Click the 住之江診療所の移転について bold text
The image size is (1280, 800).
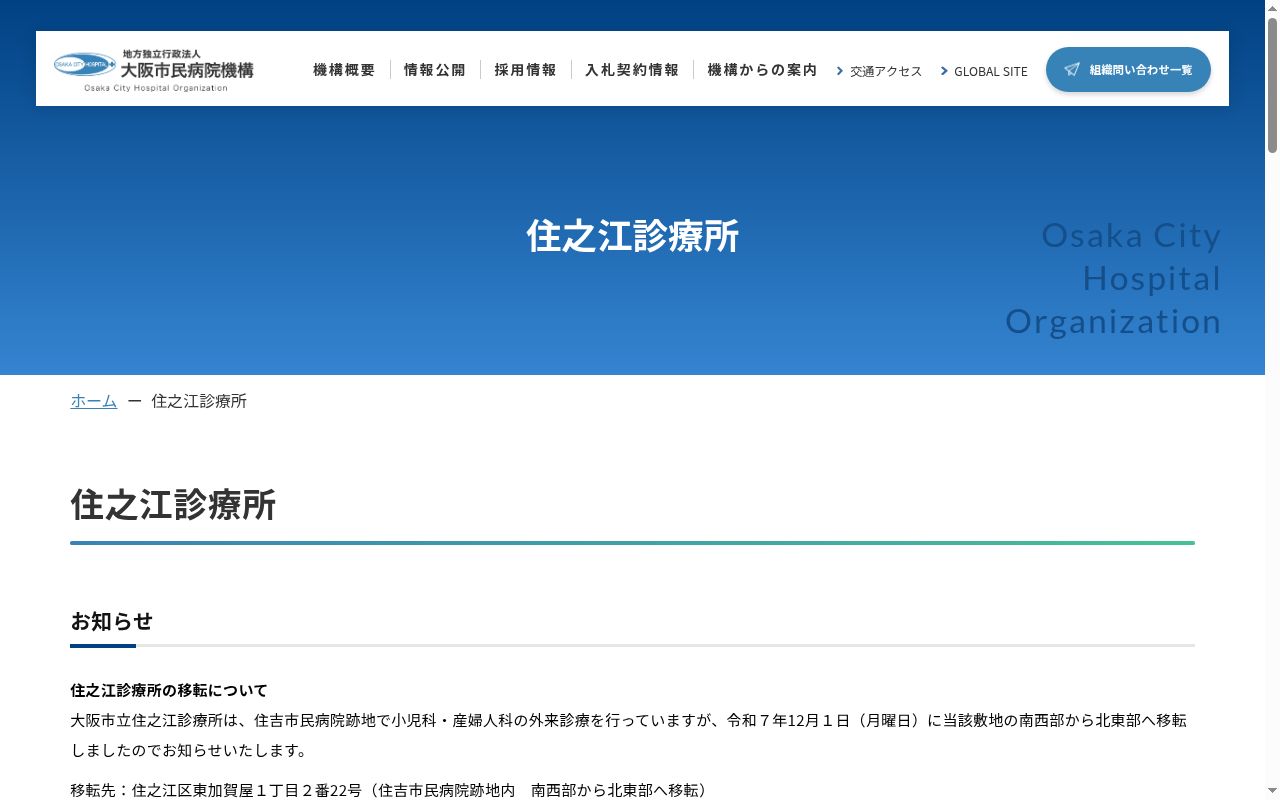coord(169,690)
